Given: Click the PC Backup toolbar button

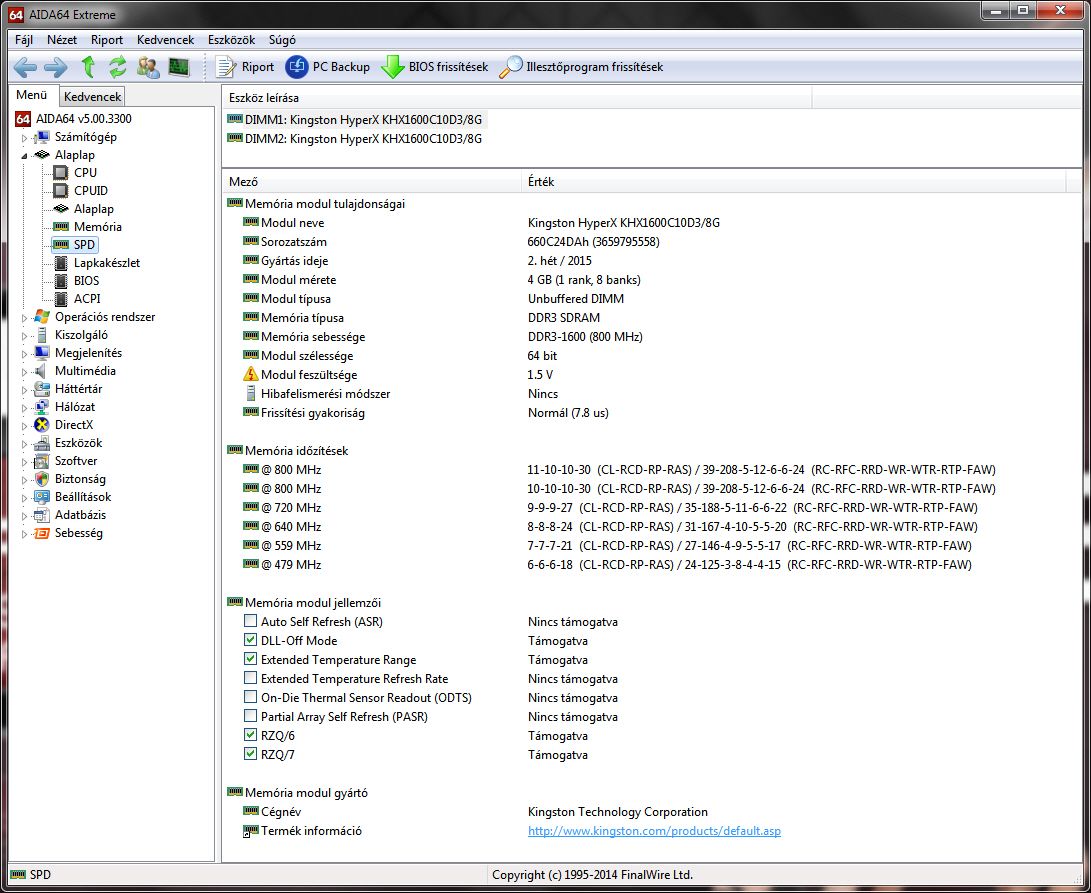Looking at the screenshot, I should pyautogui.click(x=327, y=67).
